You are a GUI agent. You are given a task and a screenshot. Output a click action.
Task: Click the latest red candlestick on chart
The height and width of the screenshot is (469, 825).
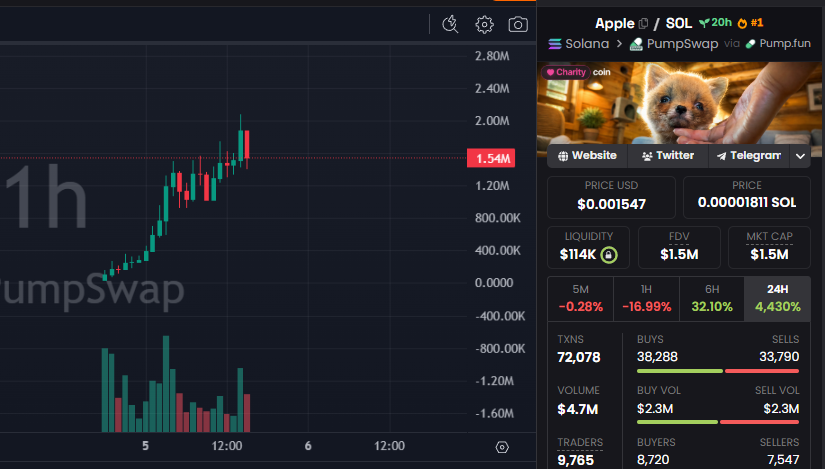pyautogui.click(x=247, y=144)
